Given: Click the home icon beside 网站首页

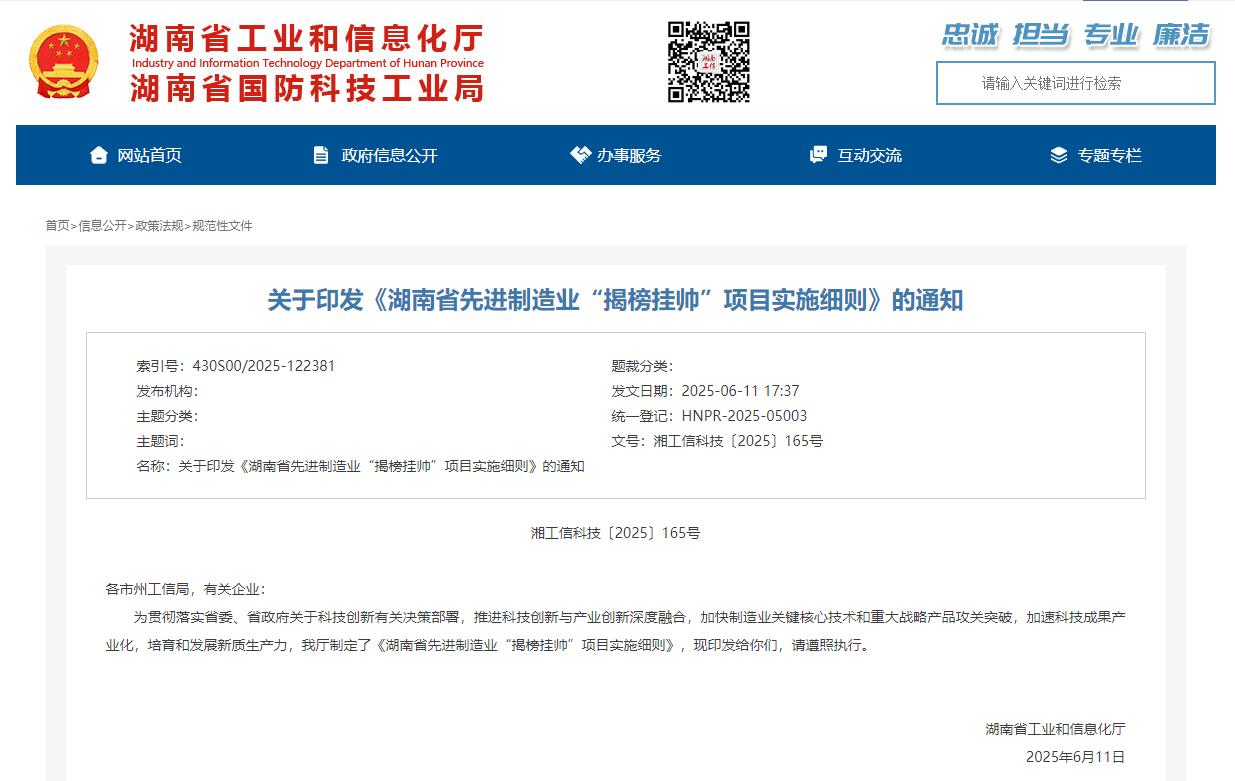Looking at the screenshot, I should 98,155.
